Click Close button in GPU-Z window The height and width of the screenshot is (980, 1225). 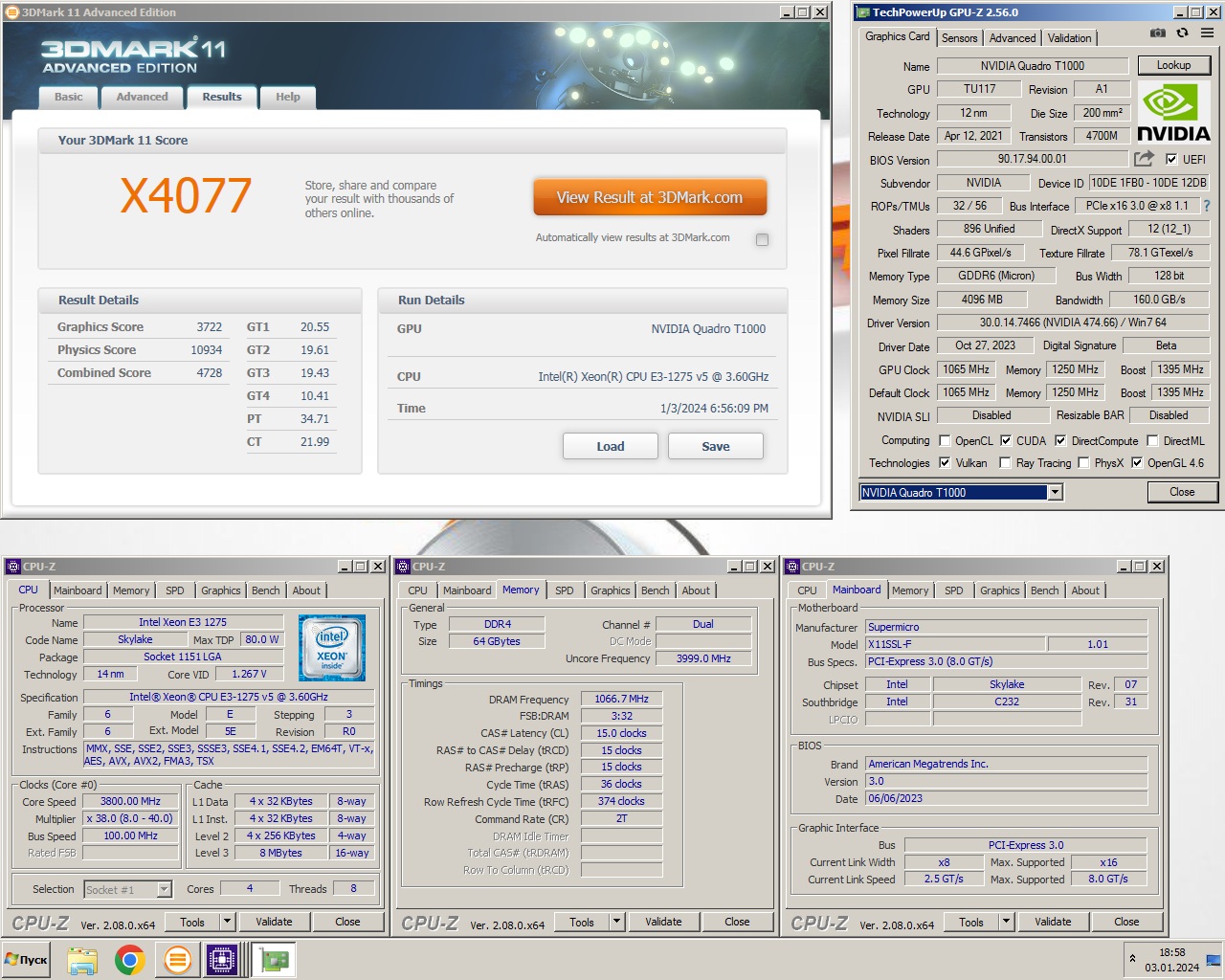(x=1182, y=492)
